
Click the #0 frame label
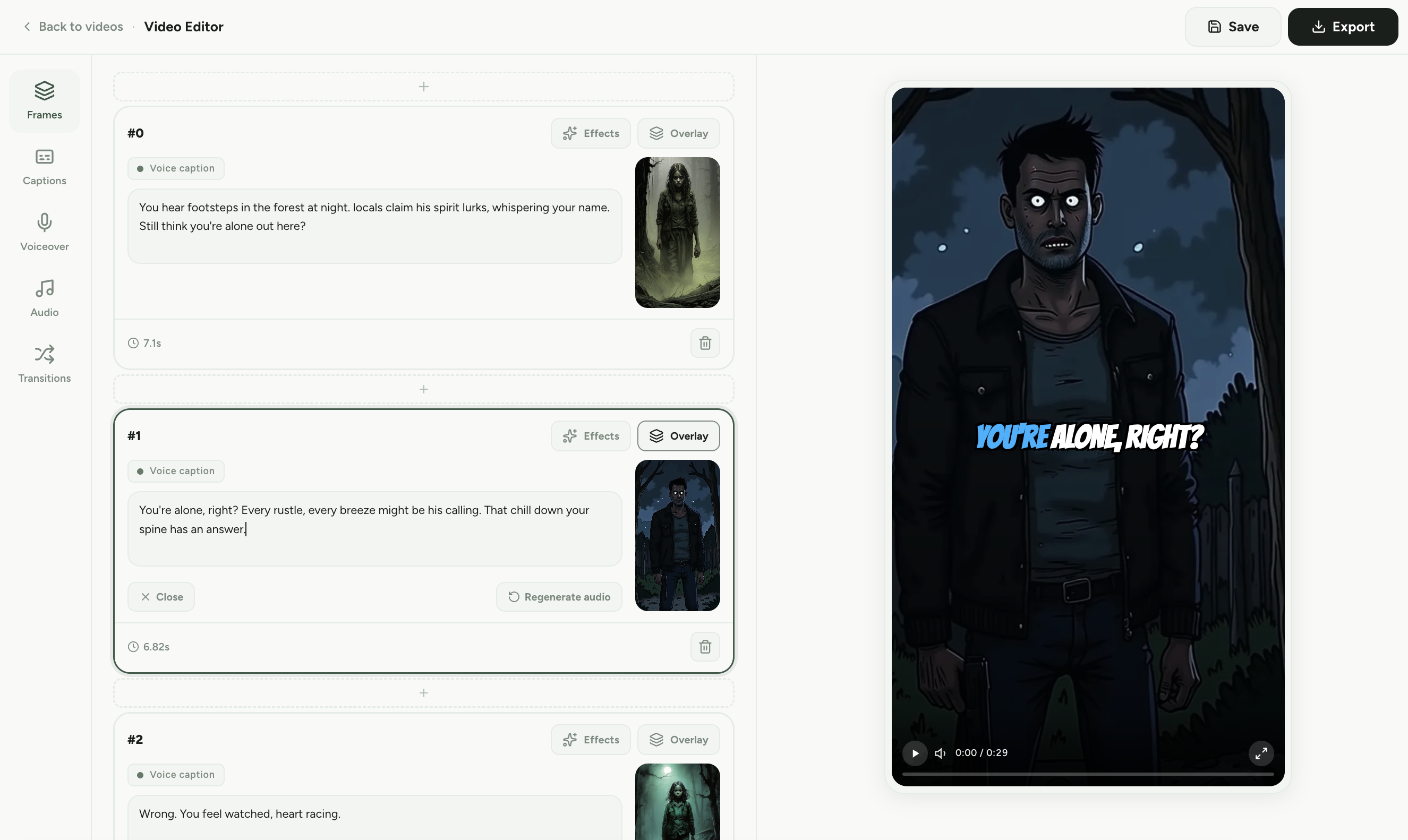[x=135, y=134]
